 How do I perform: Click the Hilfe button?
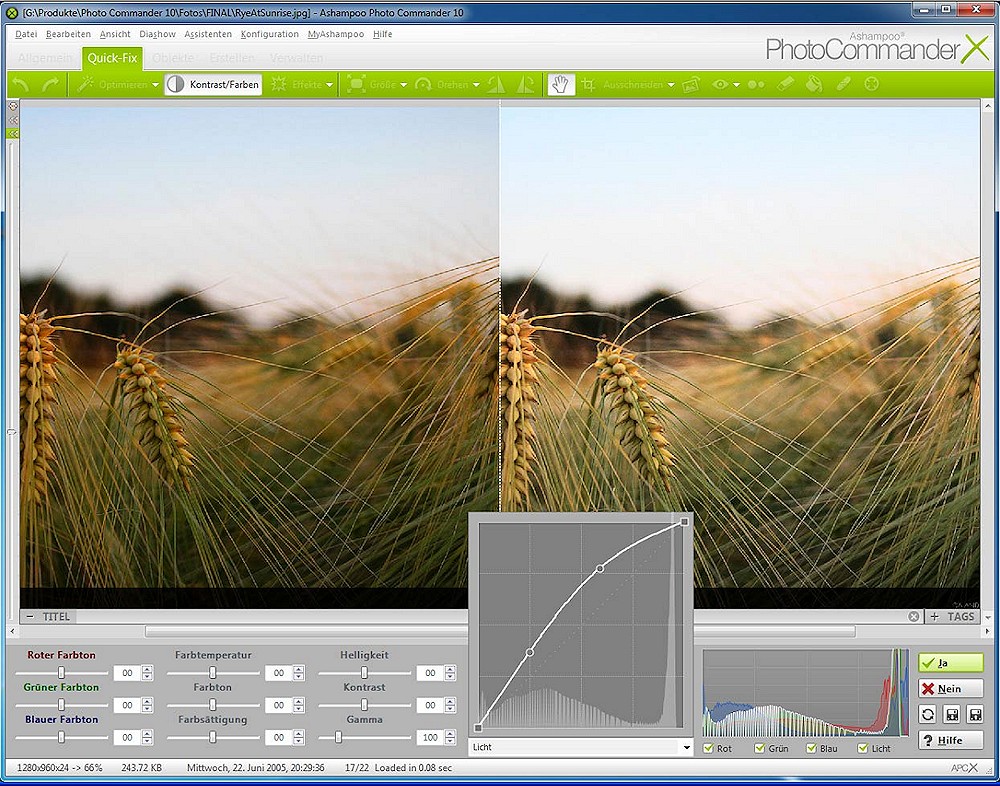(950, 740)
